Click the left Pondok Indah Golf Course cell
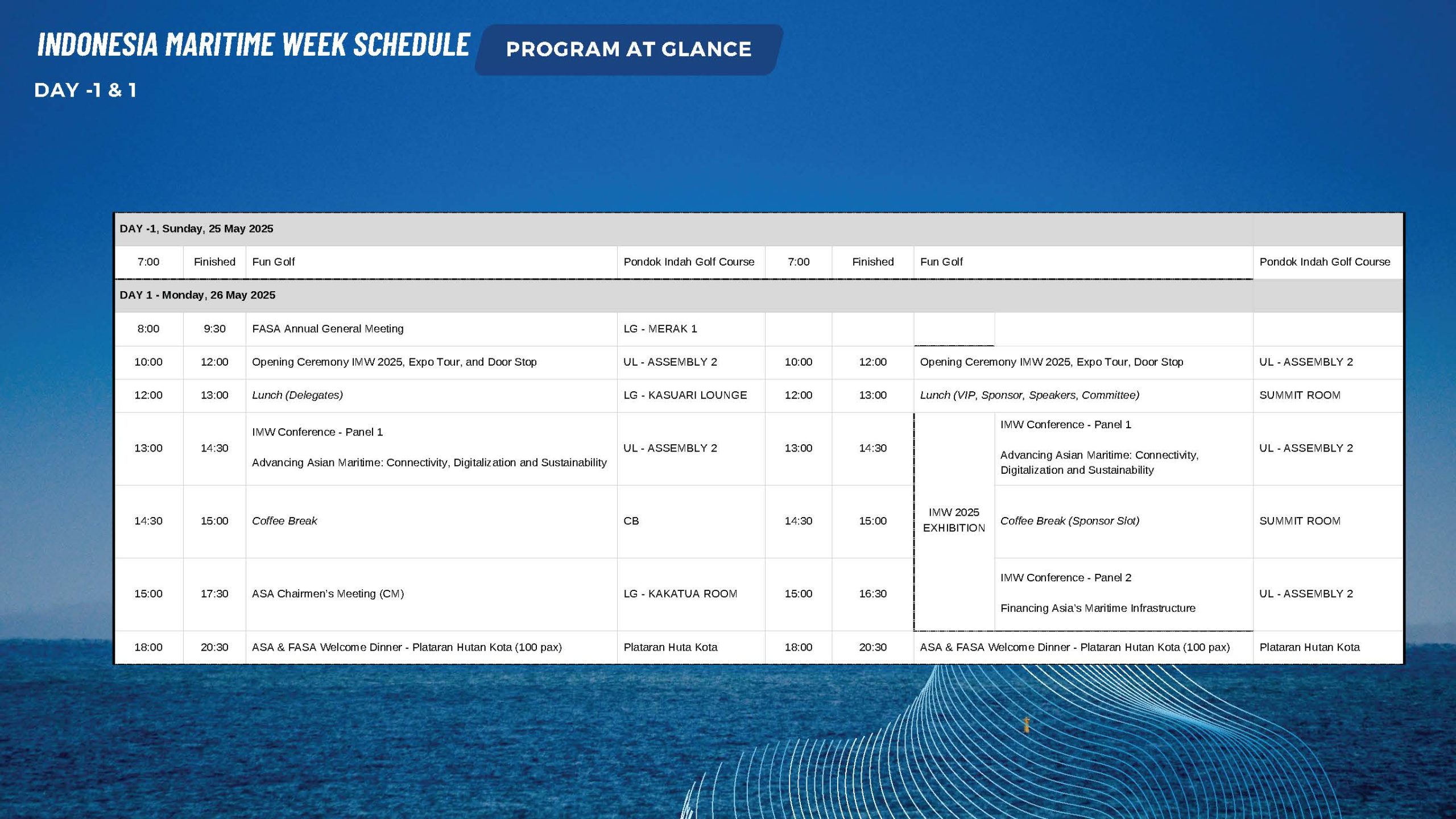 691,262
